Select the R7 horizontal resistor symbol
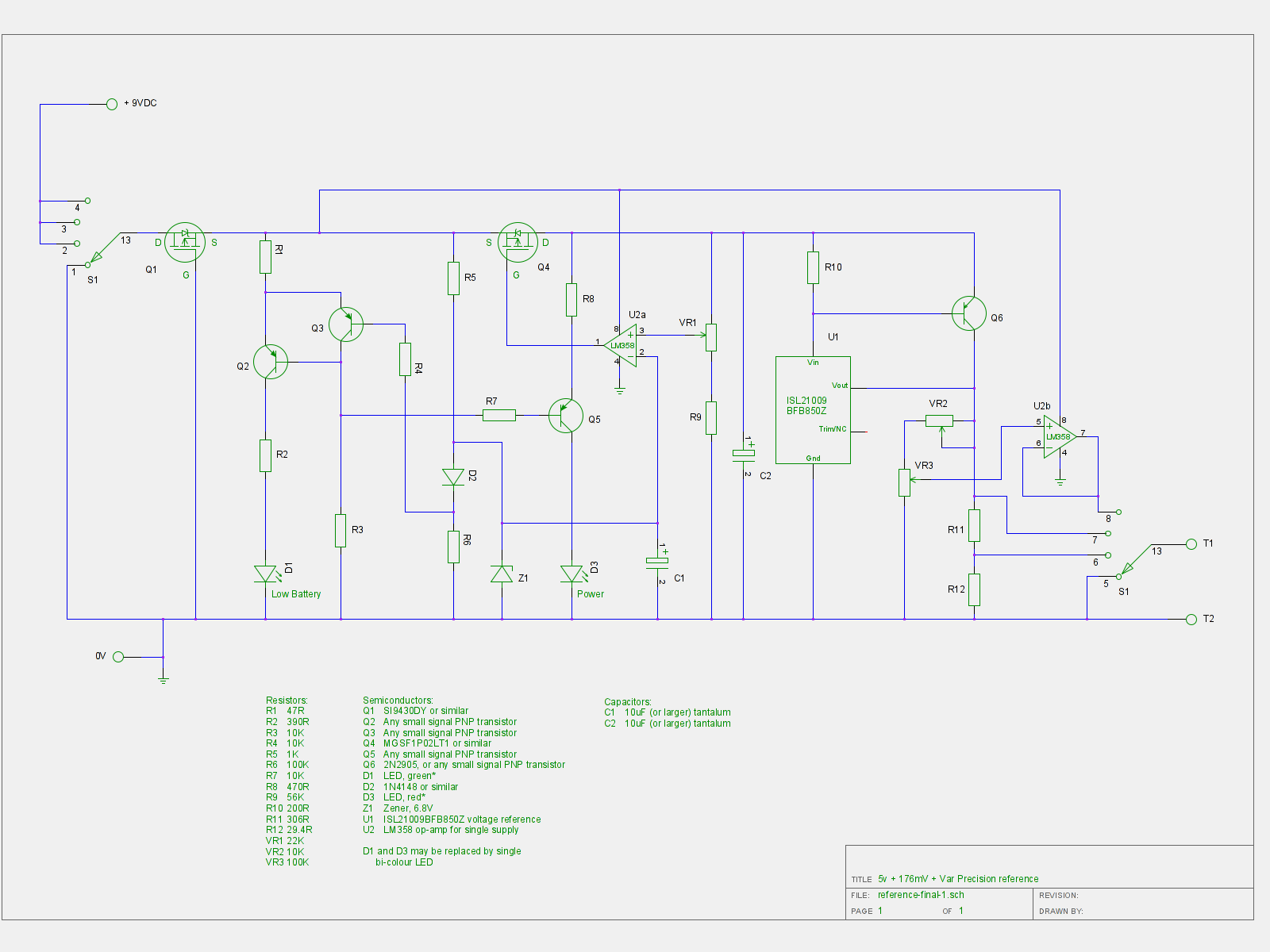 tap(499, 415)
